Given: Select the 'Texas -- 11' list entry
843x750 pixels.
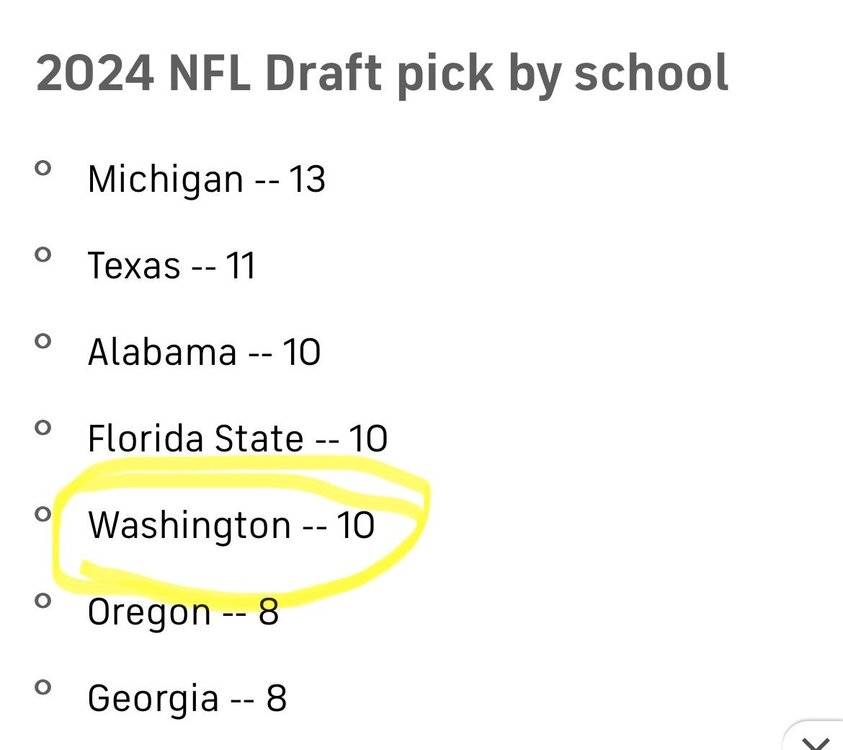Looking at the screenshot, I should [x=171, y=266].
